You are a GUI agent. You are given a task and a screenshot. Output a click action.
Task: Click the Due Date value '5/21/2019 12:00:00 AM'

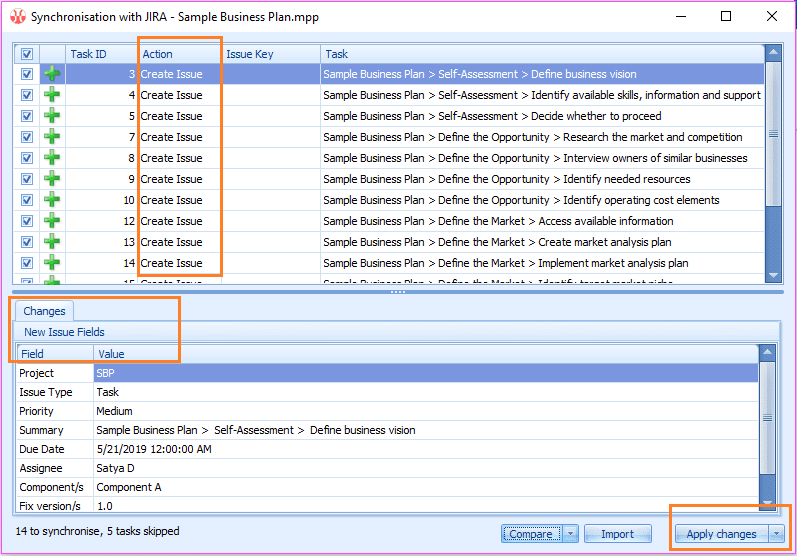tap(154, 449)
